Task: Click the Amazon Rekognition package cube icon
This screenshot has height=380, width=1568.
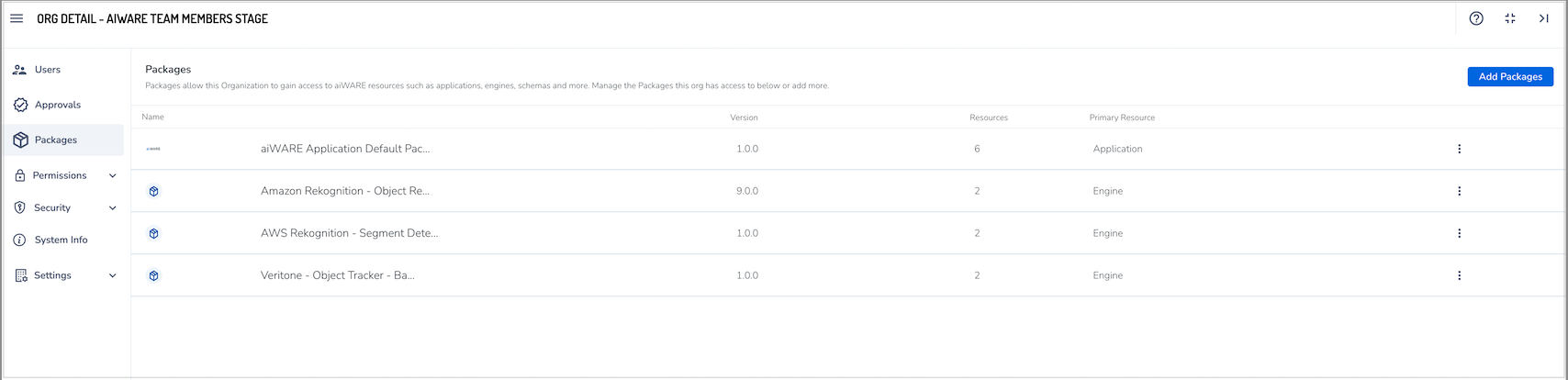Action: click(x=154, y=191)
